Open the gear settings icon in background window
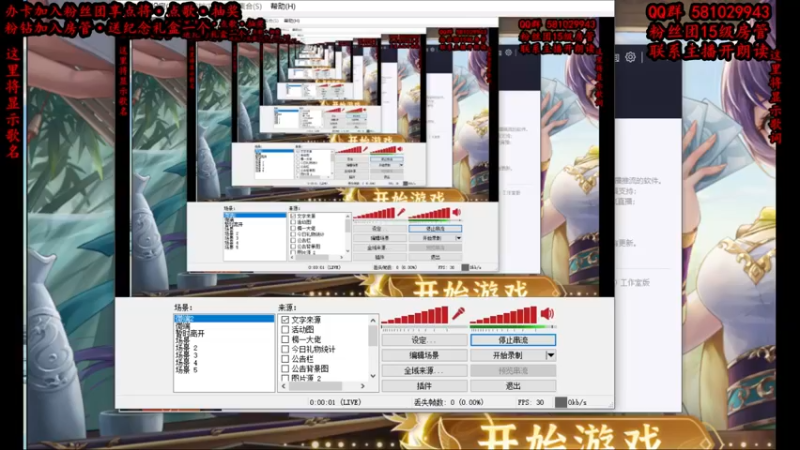Screen dimensions: 800x450 (x=631, y=57)
